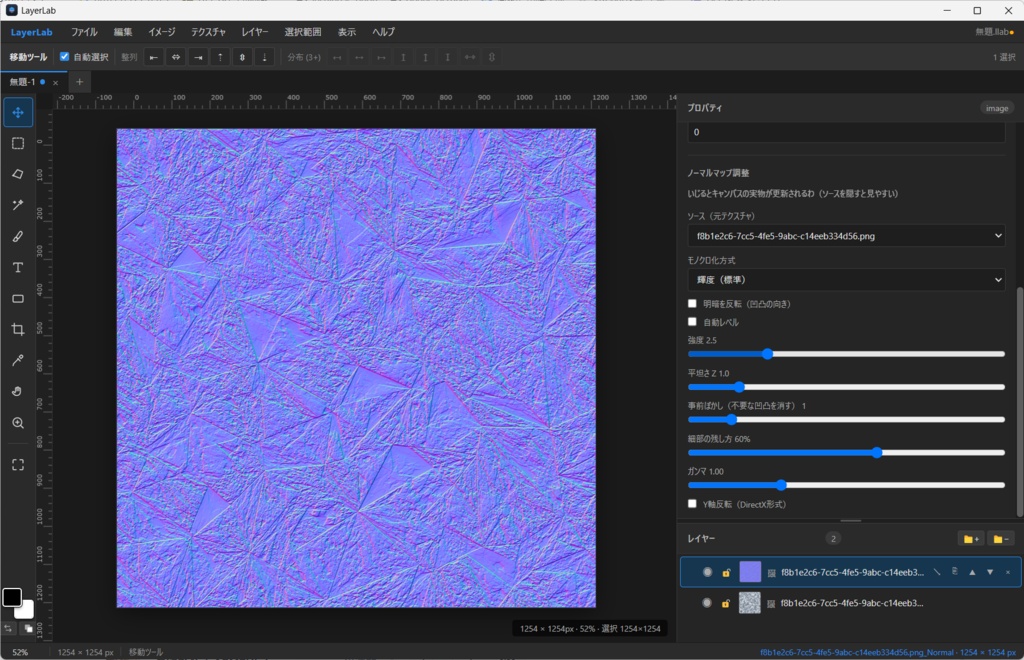
Task: Click the properties field containing 0
Action: click(x=846, y=132)
